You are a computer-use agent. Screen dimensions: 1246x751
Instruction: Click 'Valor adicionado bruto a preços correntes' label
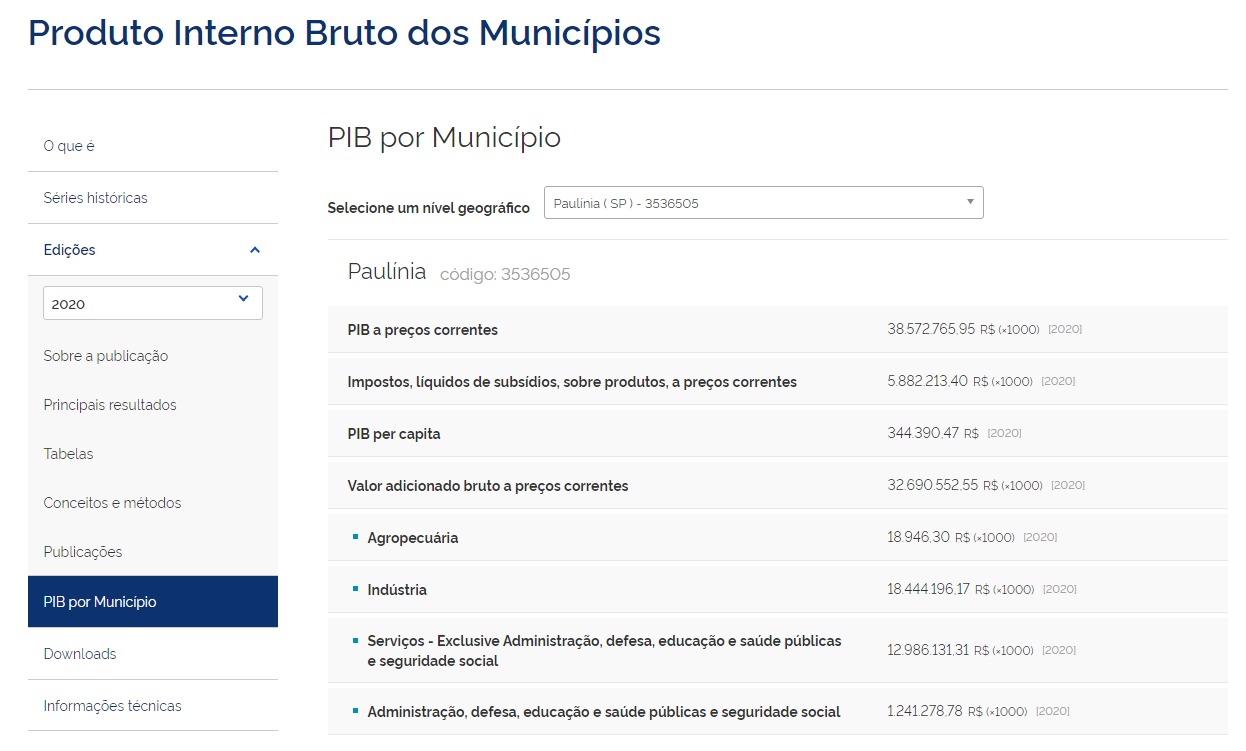tap(488, 486)
